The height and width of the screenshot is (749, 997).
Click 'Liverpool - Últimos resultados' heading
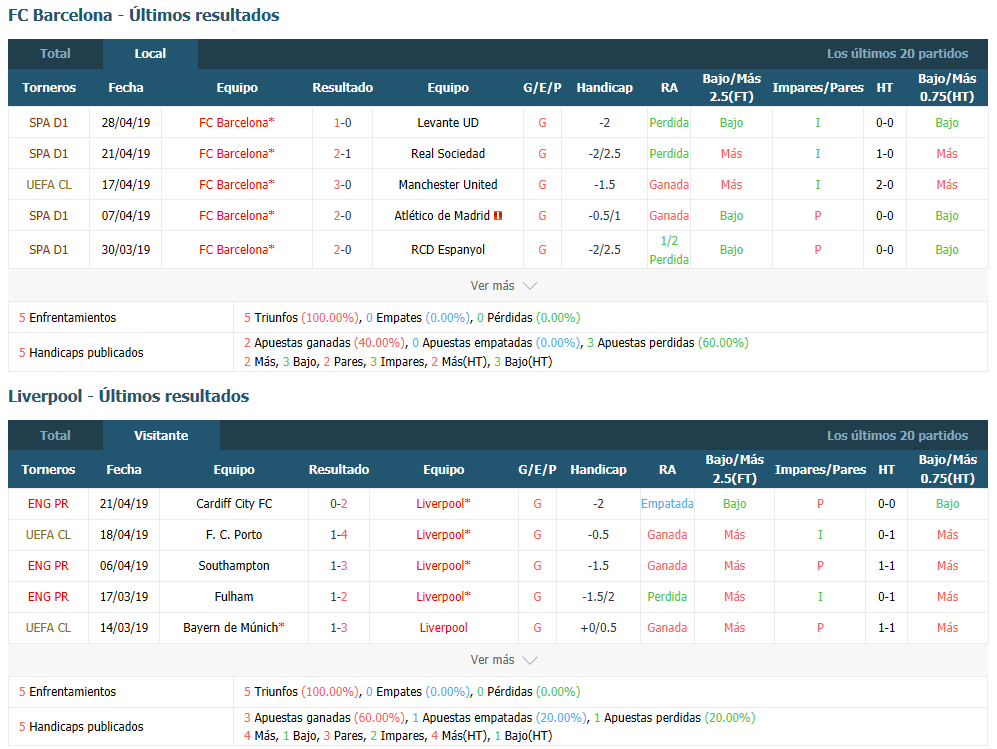click(128, 395)
